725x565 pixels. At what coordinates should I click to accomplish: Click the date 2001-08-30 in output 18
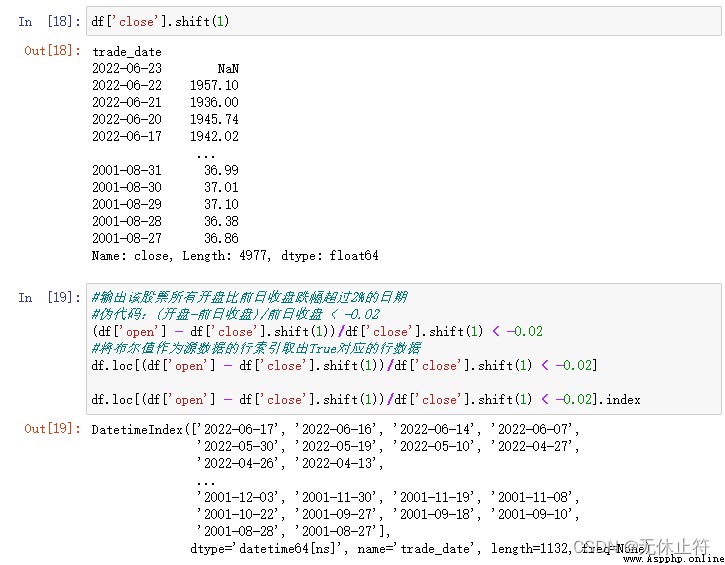pyautogui.click(x=127, y=187)
